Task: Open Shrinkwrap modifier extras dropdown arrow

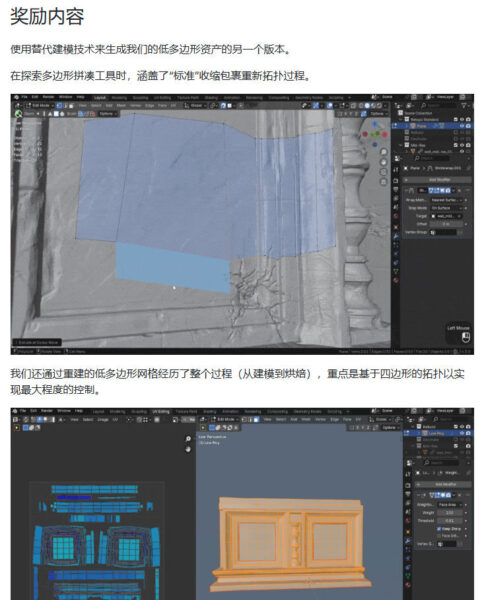Action: click(453, 190)
